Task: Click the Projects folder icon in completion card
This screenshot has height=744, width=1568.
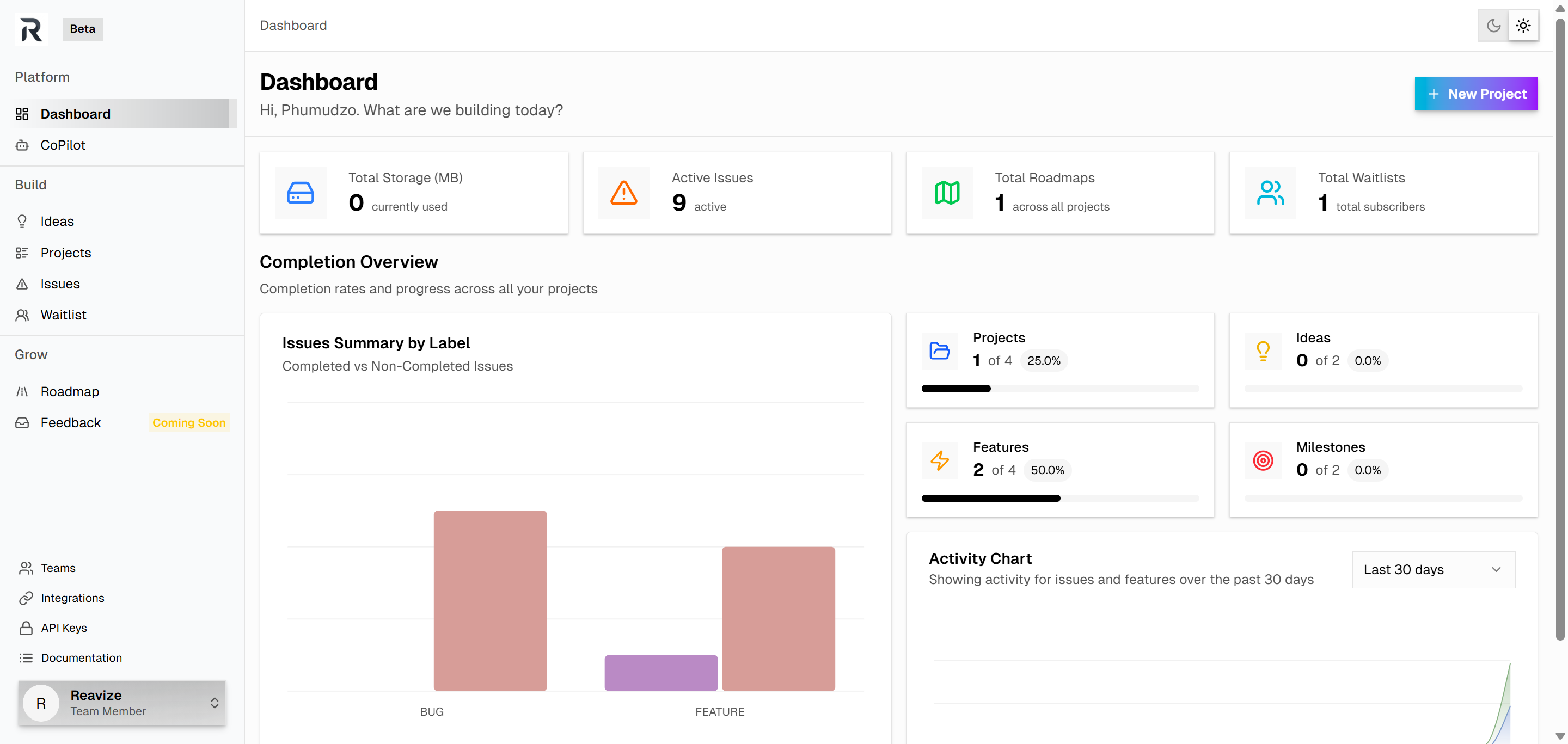Action: point(939,351)
